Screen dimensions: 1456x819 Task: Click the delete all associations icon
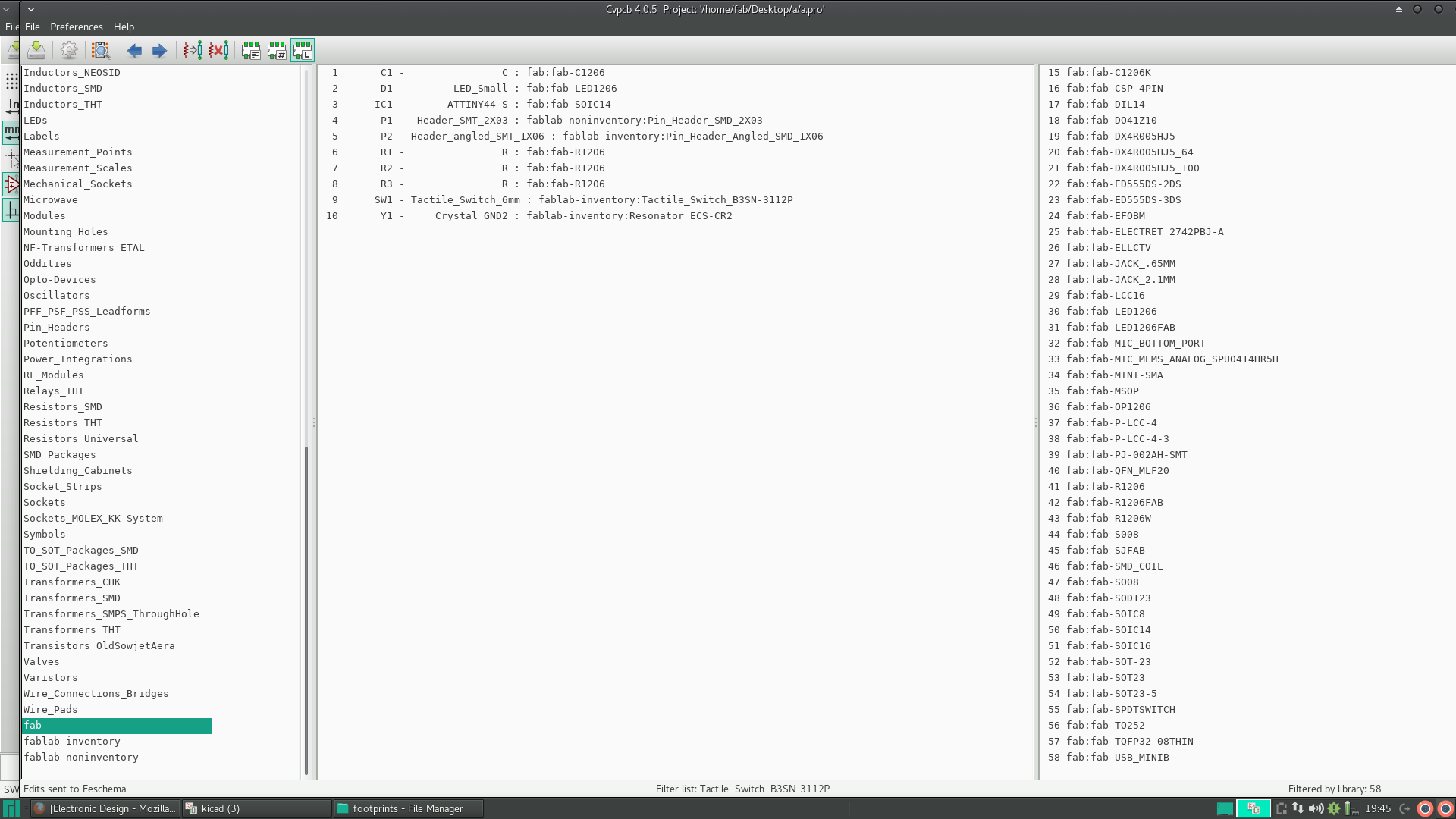[218, 50]
